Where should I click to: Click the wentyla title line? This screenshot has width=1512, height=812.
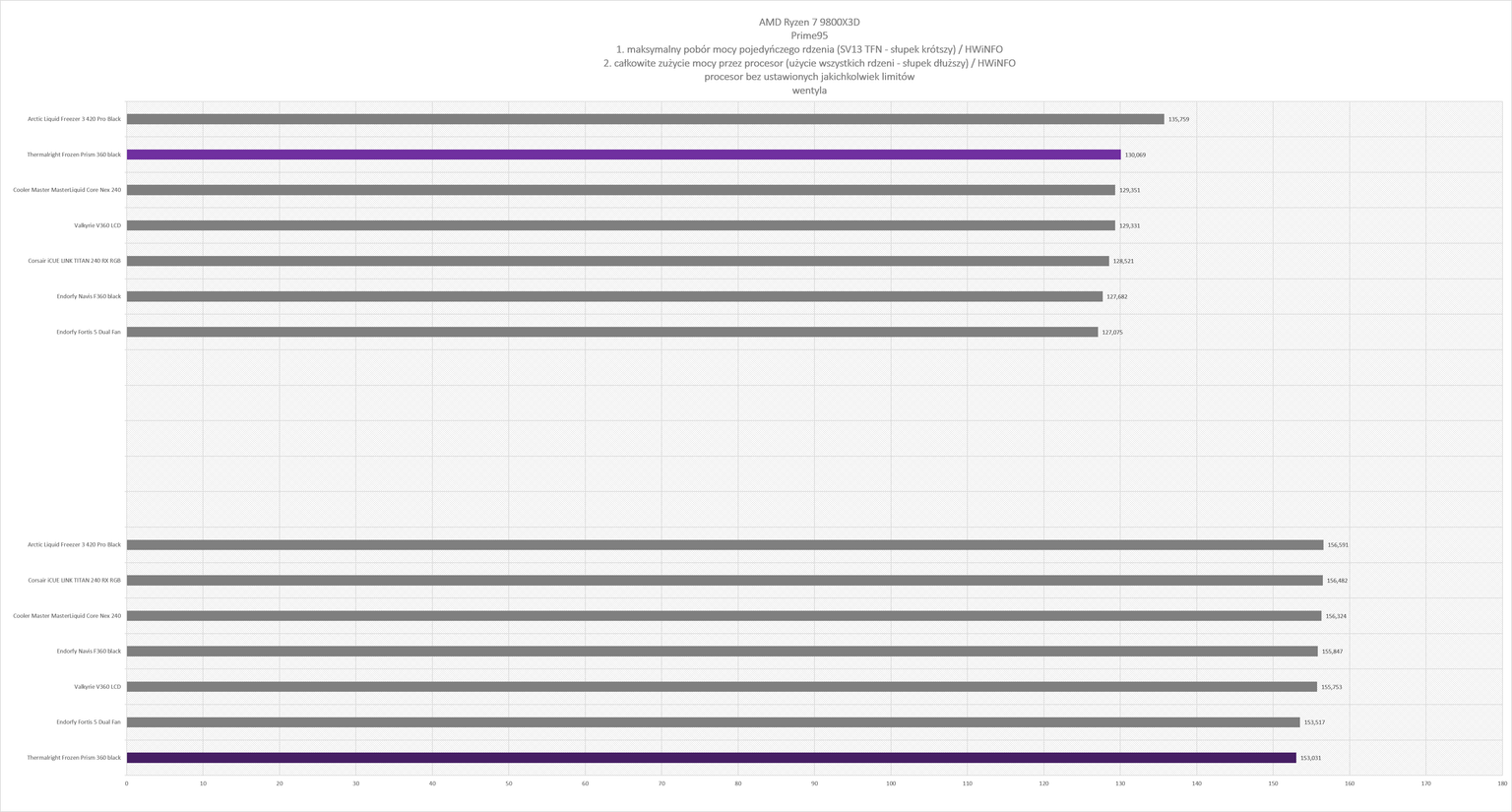click(809, 91)
